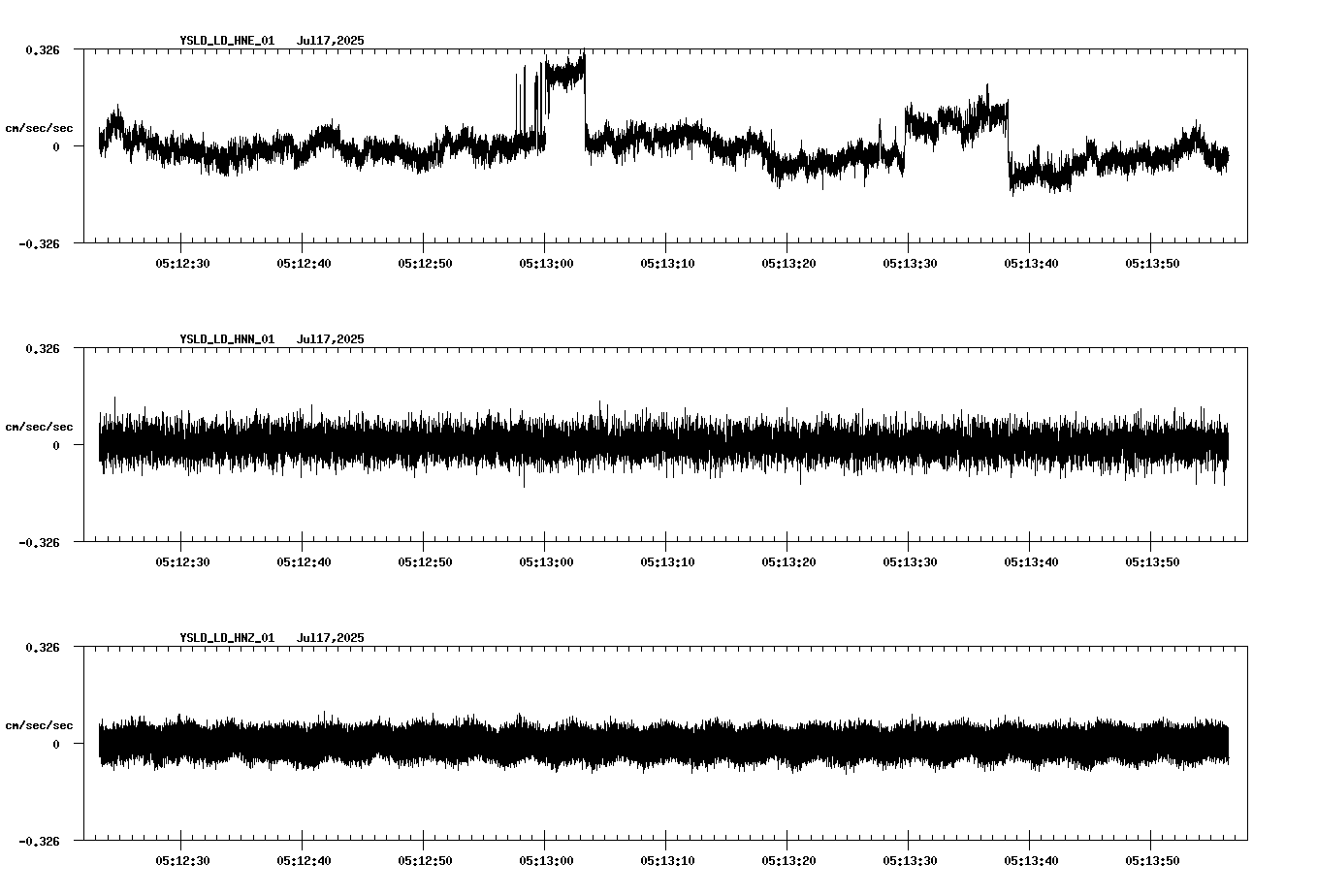Select the YSLD_LD_HNN_01 channel label
1317x896 pixels.
click(x=226, y=339)
